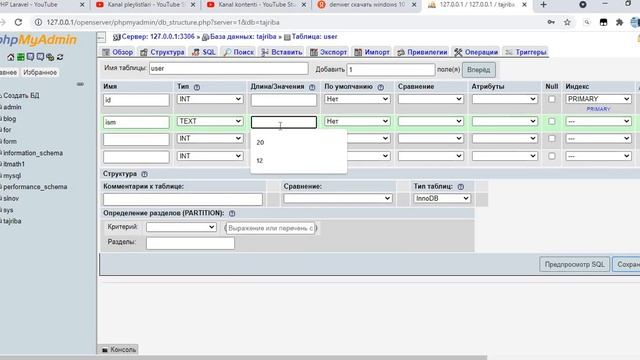The width and height of the screenshot is (640, 360).
Task: Click the green log out icon in sidebar
Action: coord(20,57)
